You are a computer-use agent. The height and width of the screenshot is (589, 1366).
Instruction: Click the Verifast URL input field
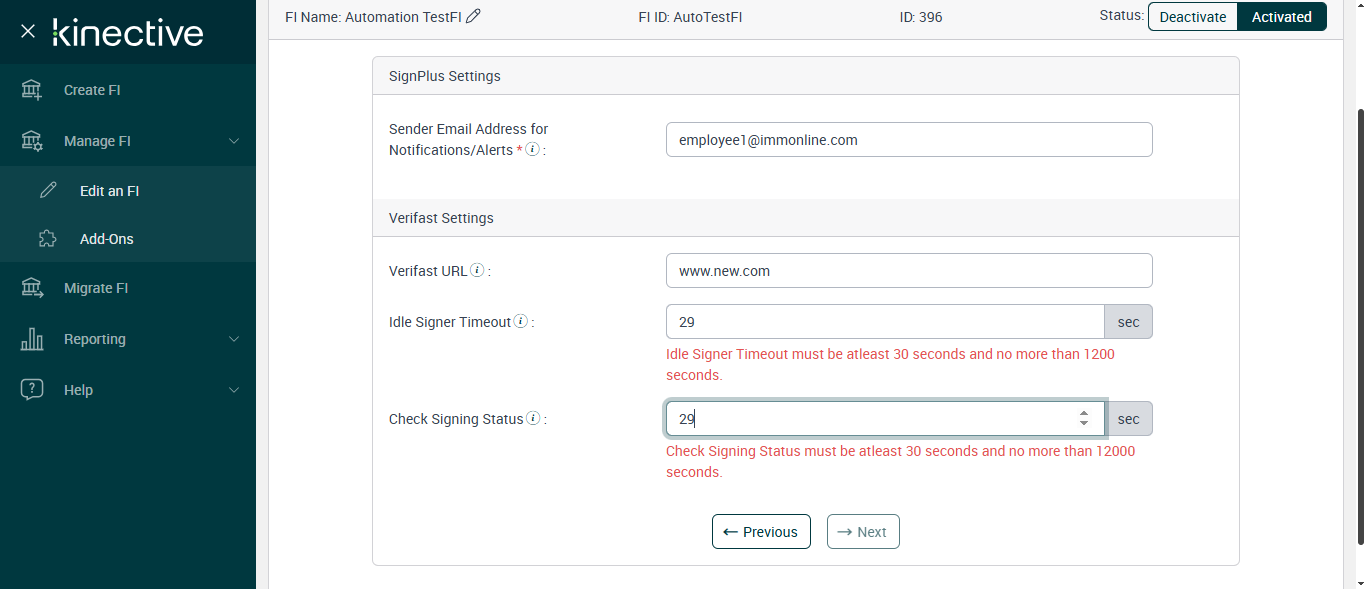908,271
